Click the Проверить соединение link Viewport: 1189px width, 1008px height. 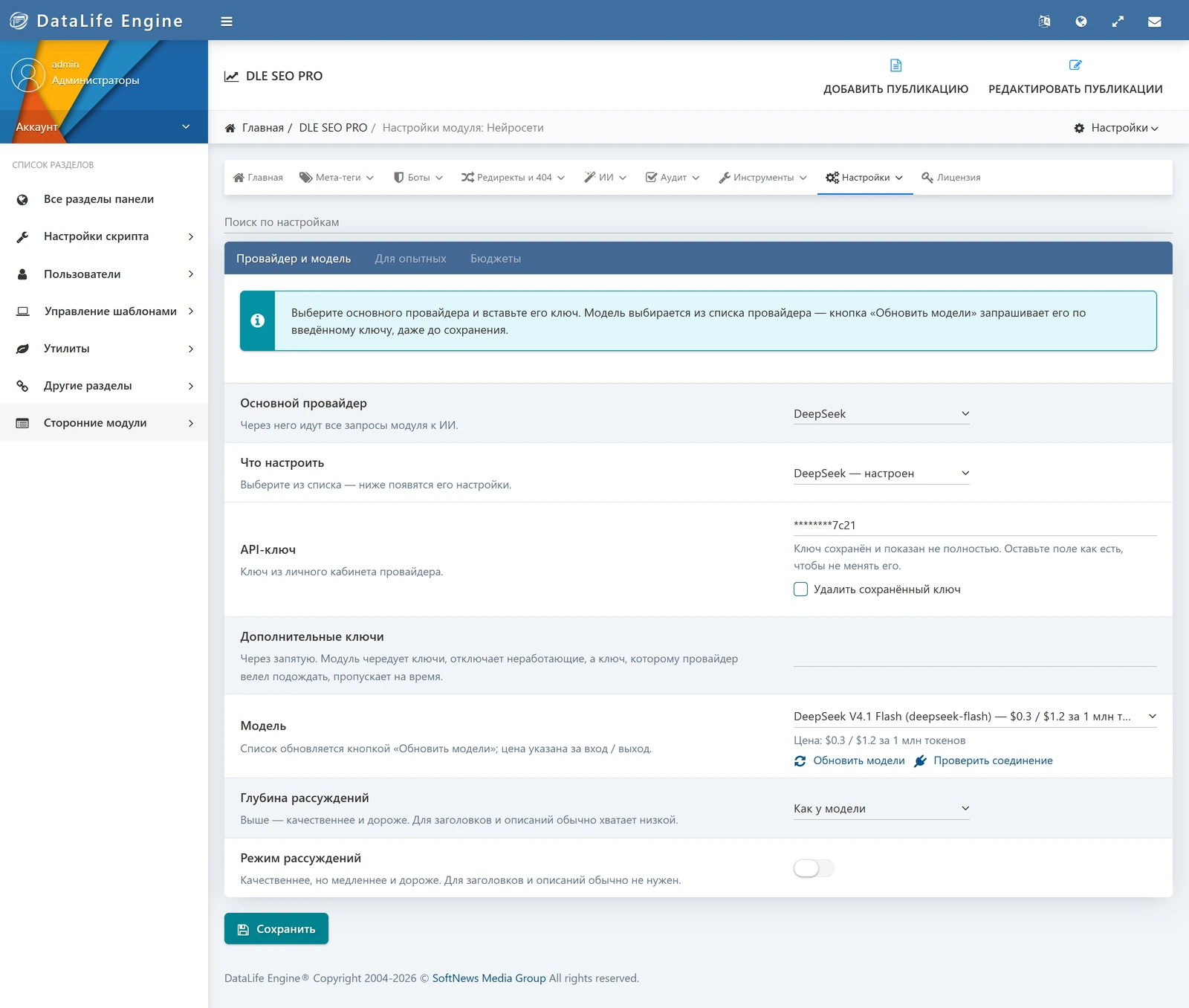[x=993, y=761]
